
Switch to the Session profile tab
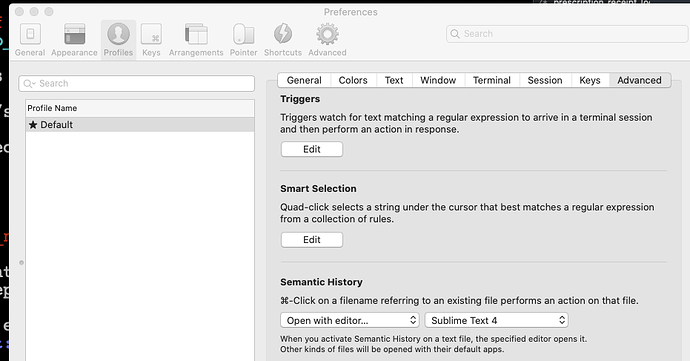[545, 80]
